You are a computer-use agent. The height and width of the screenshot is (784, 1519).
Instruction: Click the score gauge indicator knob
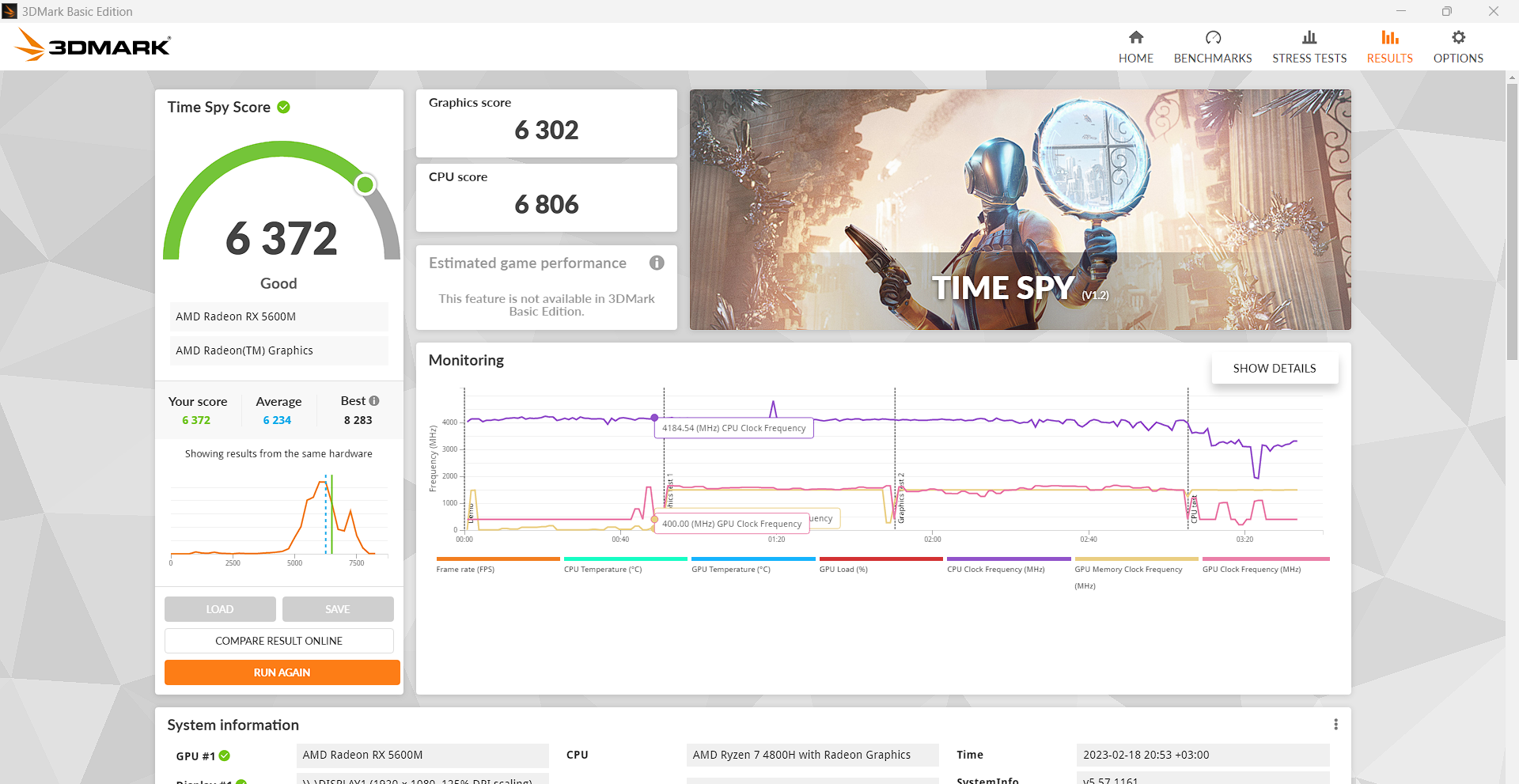click(365, 184)
